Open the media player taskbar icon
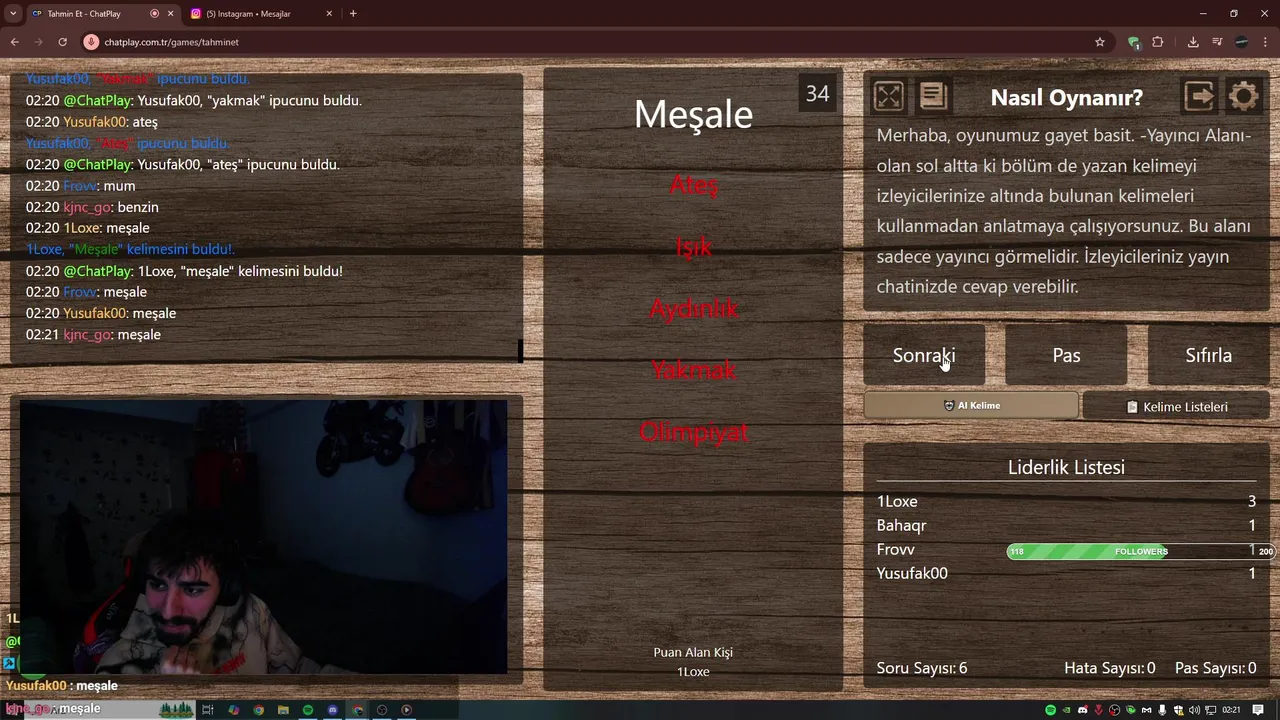This screenshot has width=1280, height=720. (407, 710)
